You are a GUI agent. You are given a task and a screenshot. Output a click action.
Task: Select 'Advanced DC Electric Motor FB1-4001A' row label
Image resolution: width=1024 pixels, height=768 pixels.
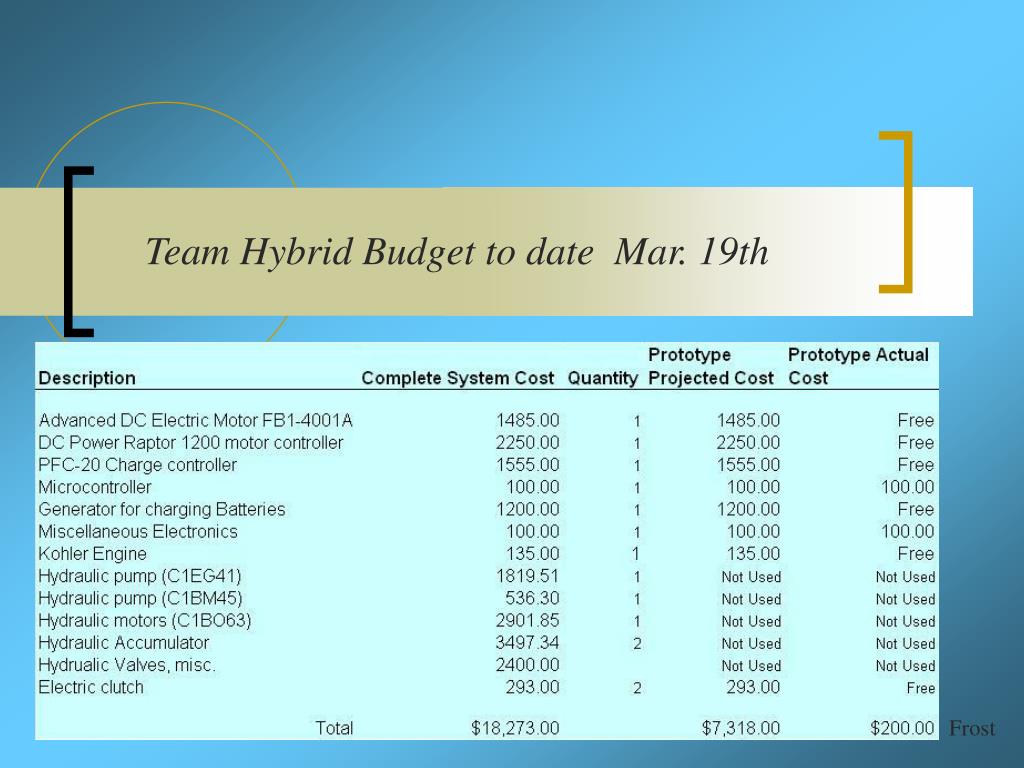[195, 421]
